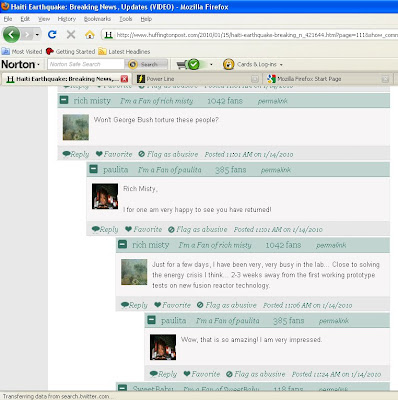Click 'Posted 11:06 AM on 1/14/2010' timestamp

point(307,305)
